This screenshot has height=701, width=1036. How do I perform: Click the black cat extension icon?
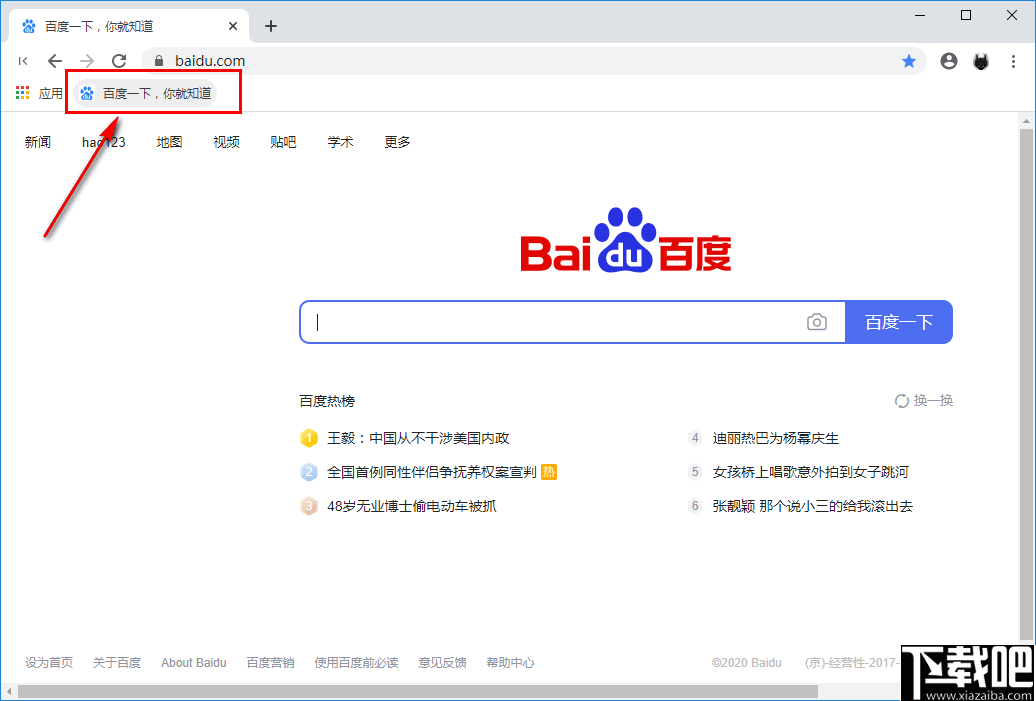coord(981,62)
